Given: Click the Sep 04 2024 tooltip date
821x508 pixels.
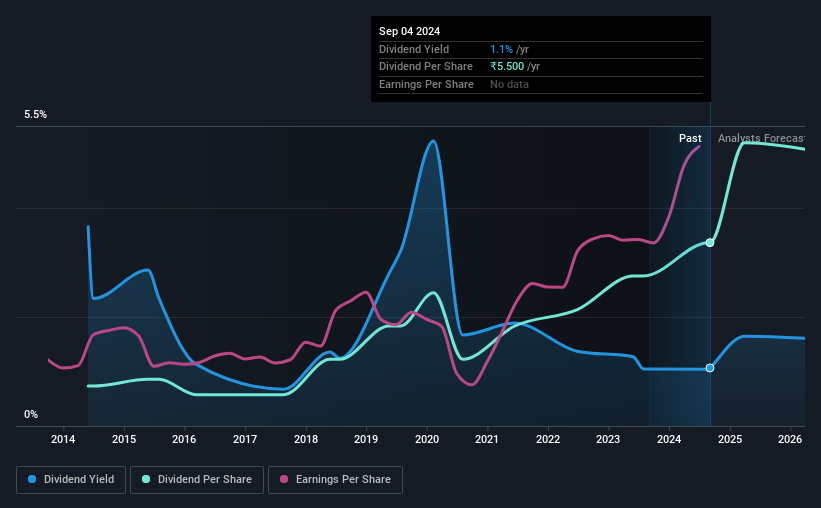Looking at the screenshot, I should point(409,31).
